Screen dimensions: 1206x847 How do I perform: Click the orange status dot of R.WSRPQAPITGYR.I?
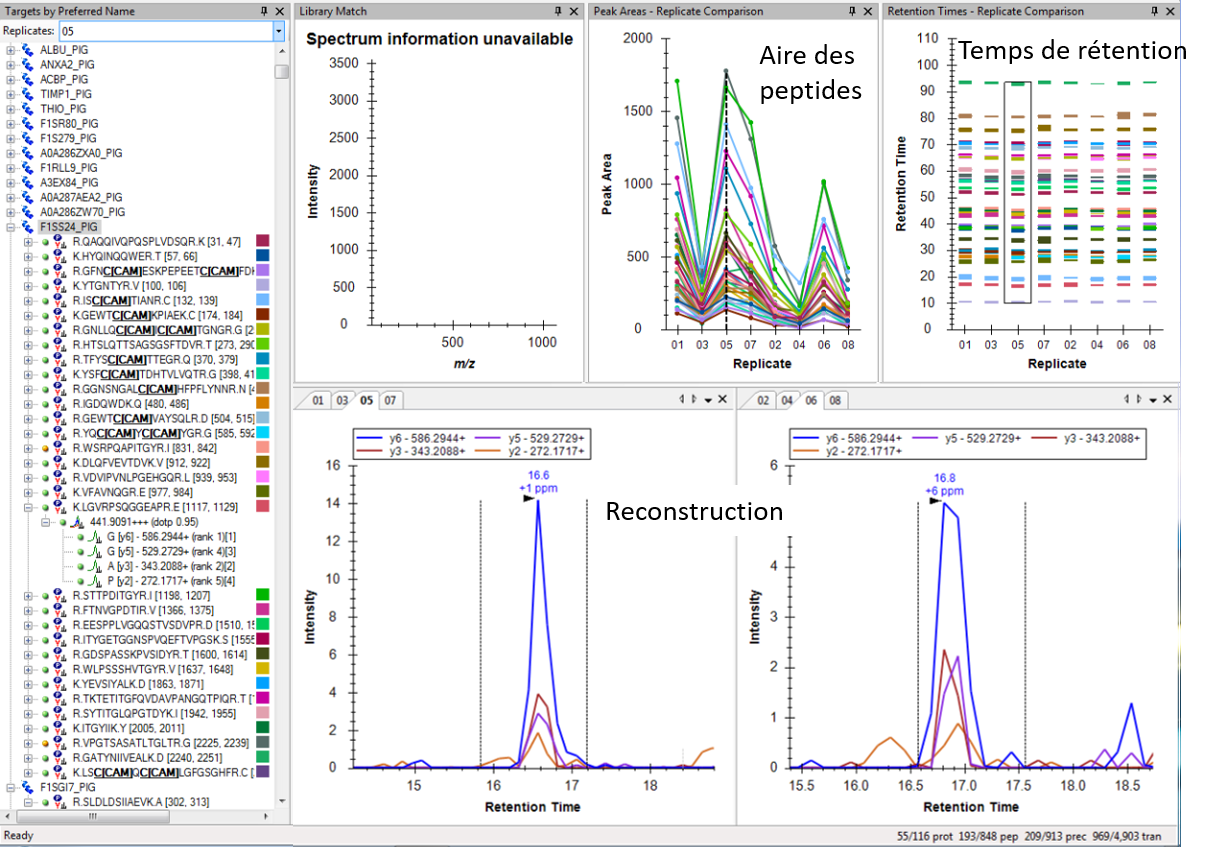(x=46, y=448)
